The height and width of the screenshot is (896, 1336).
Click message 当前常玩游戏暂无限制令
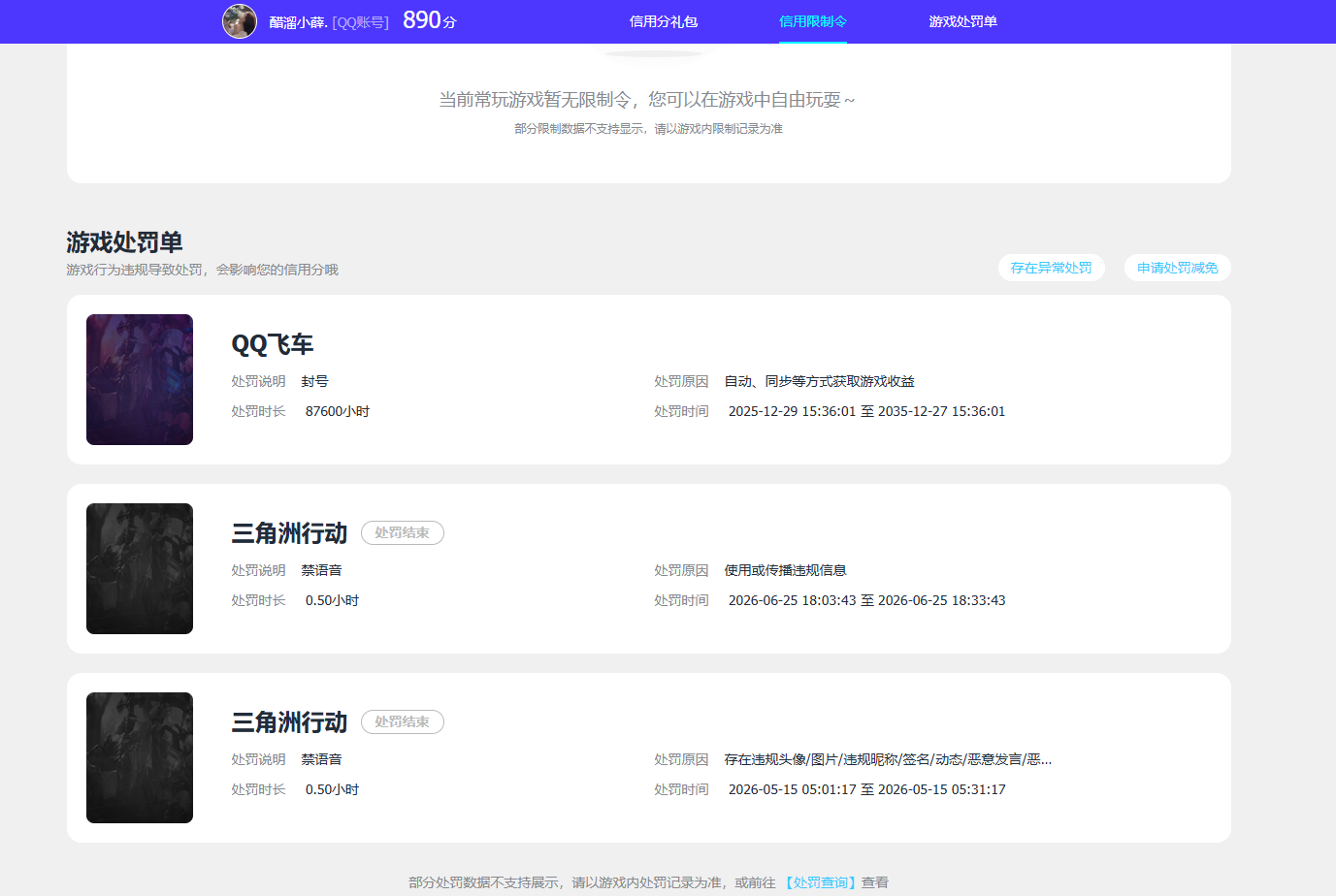(x=647, y=100)
